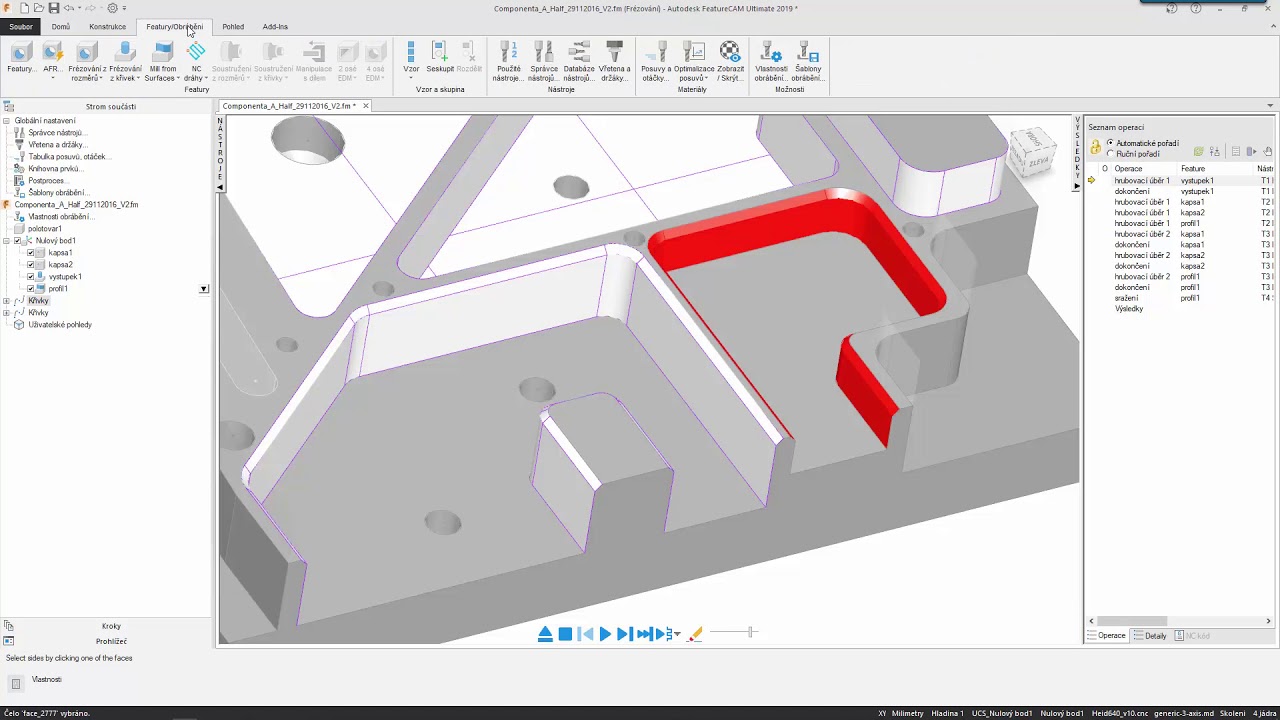Uncheck the kapsa1 feature checkbox
Screen dimensions: 1280x720
(30, 253)
